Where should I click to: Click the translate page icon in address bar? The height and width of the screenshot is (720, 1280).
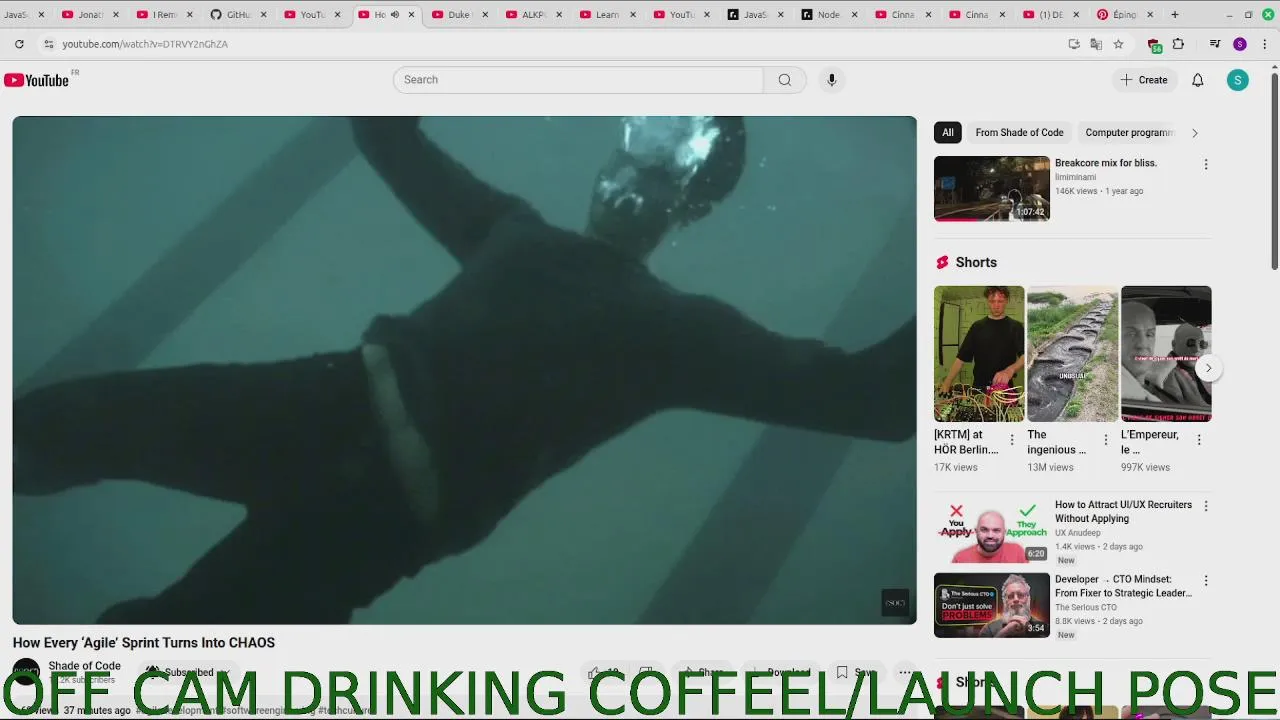pos(1096,44)
